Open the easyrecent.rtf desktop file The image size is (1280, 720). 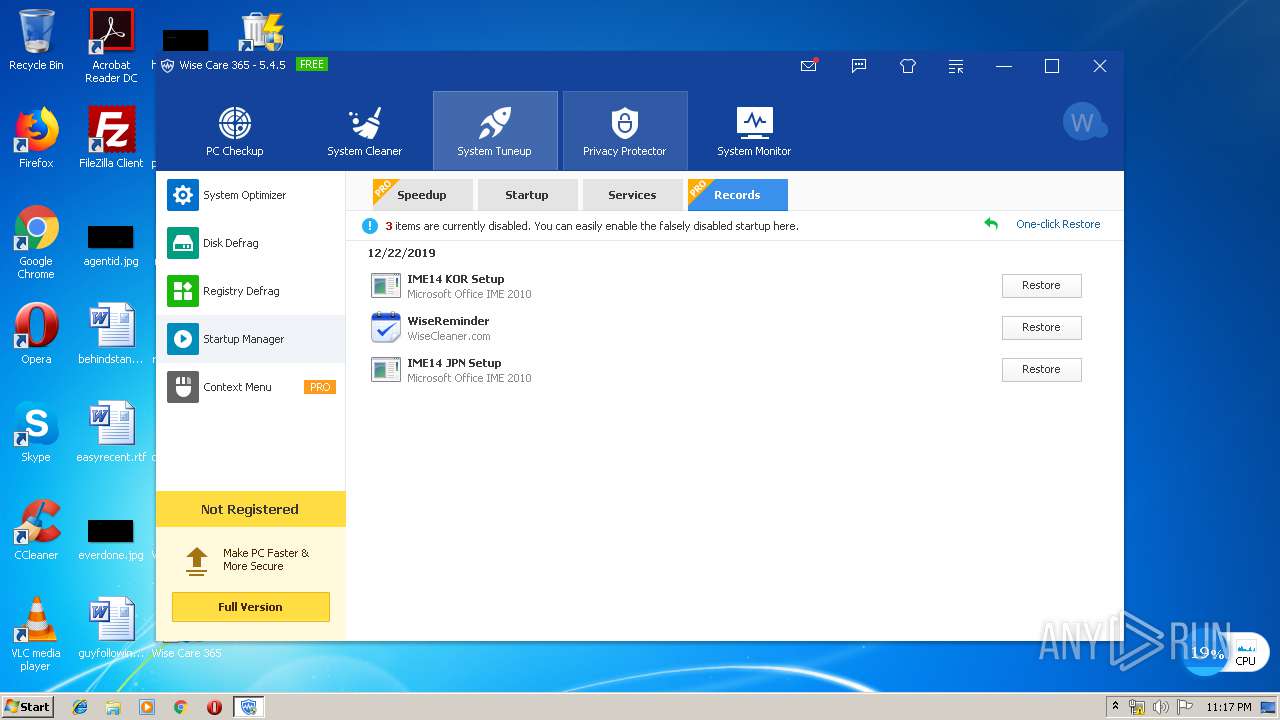tap(111, 432)
